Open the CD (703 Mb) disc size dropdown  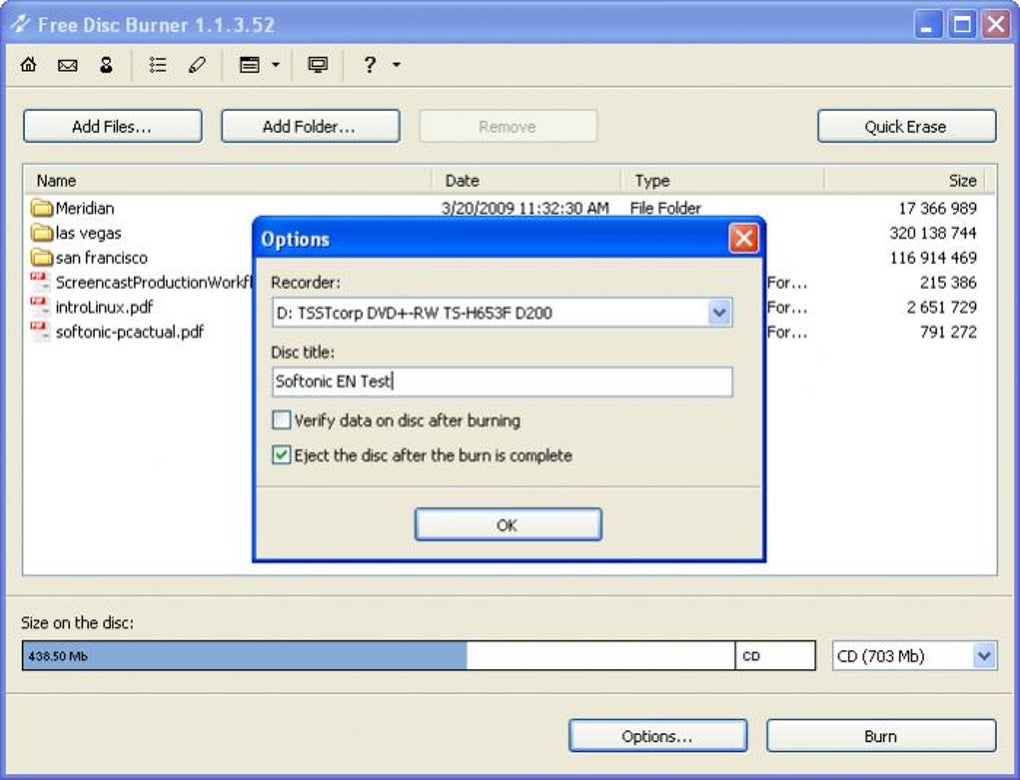tap(984, 656)
